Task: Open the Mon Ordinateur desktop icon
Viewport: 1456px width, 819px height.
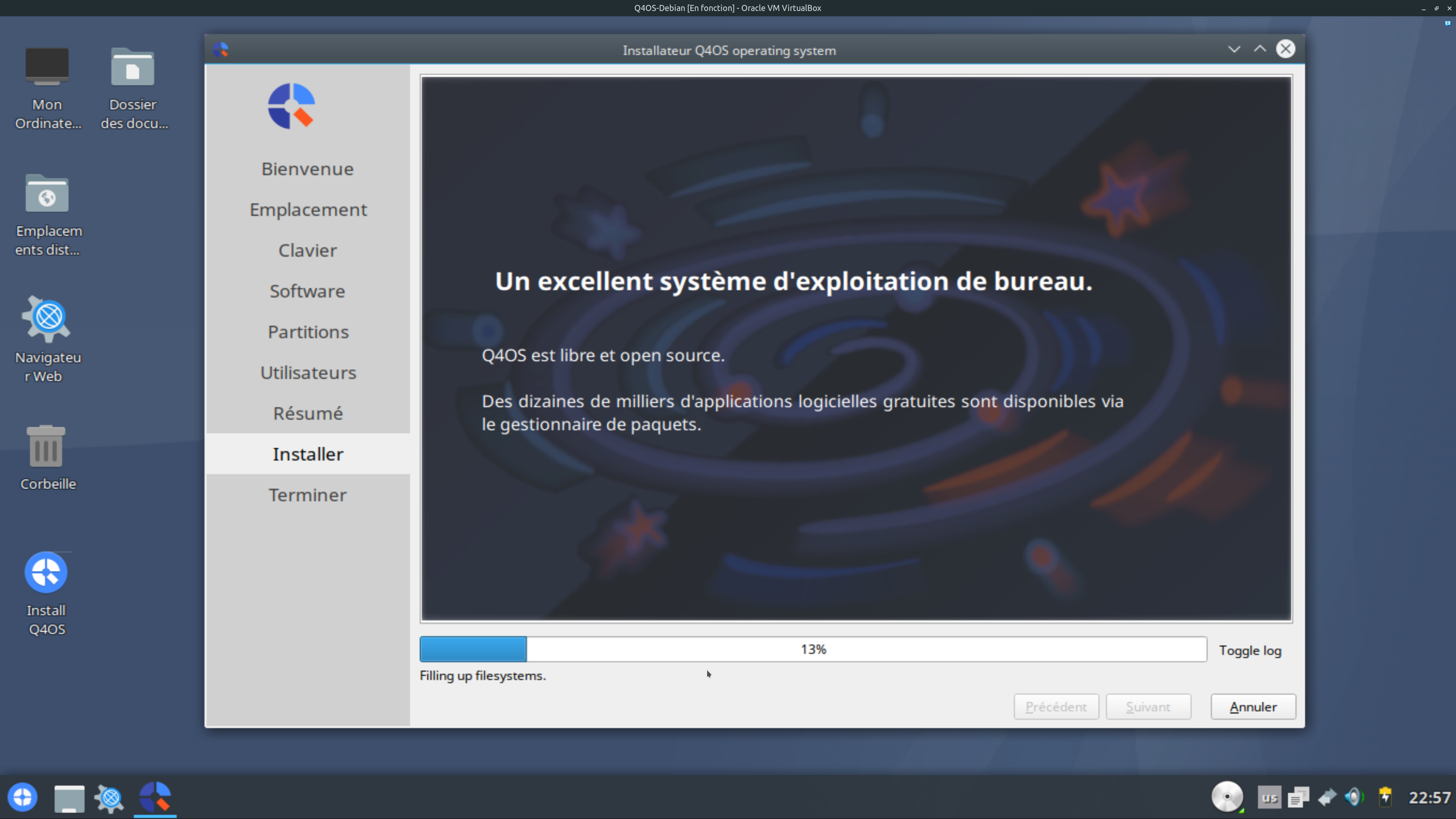Action: tap(47, 89)
